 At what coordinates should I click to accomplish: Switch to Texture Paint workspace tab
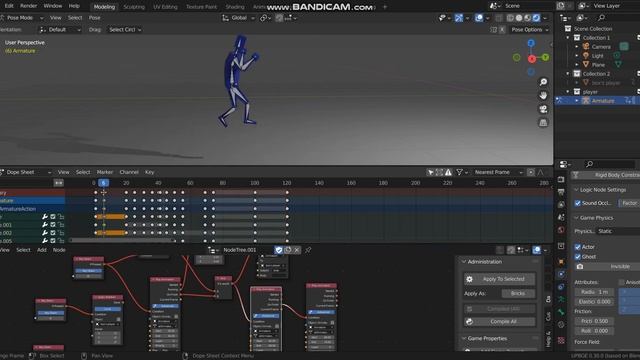point(201,7)
